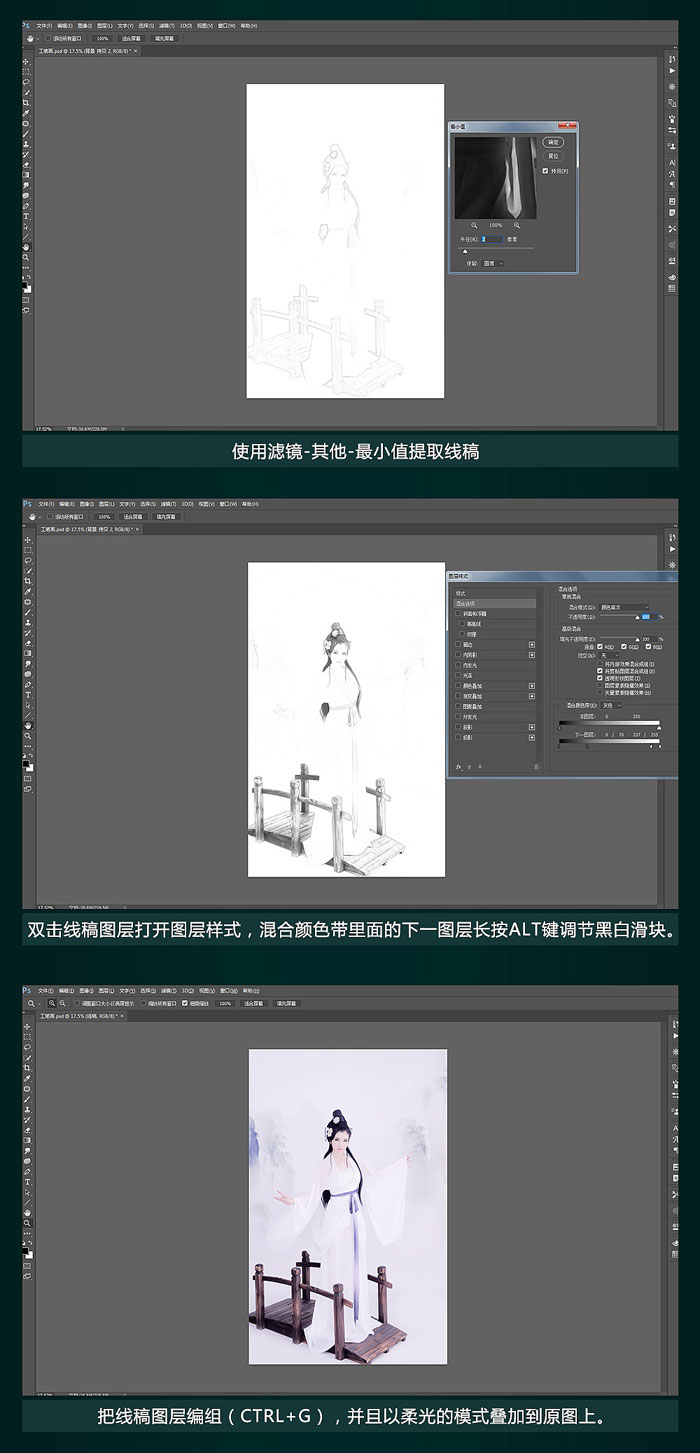Select the Eyedropper tool in top screenshot

point(26,113)
